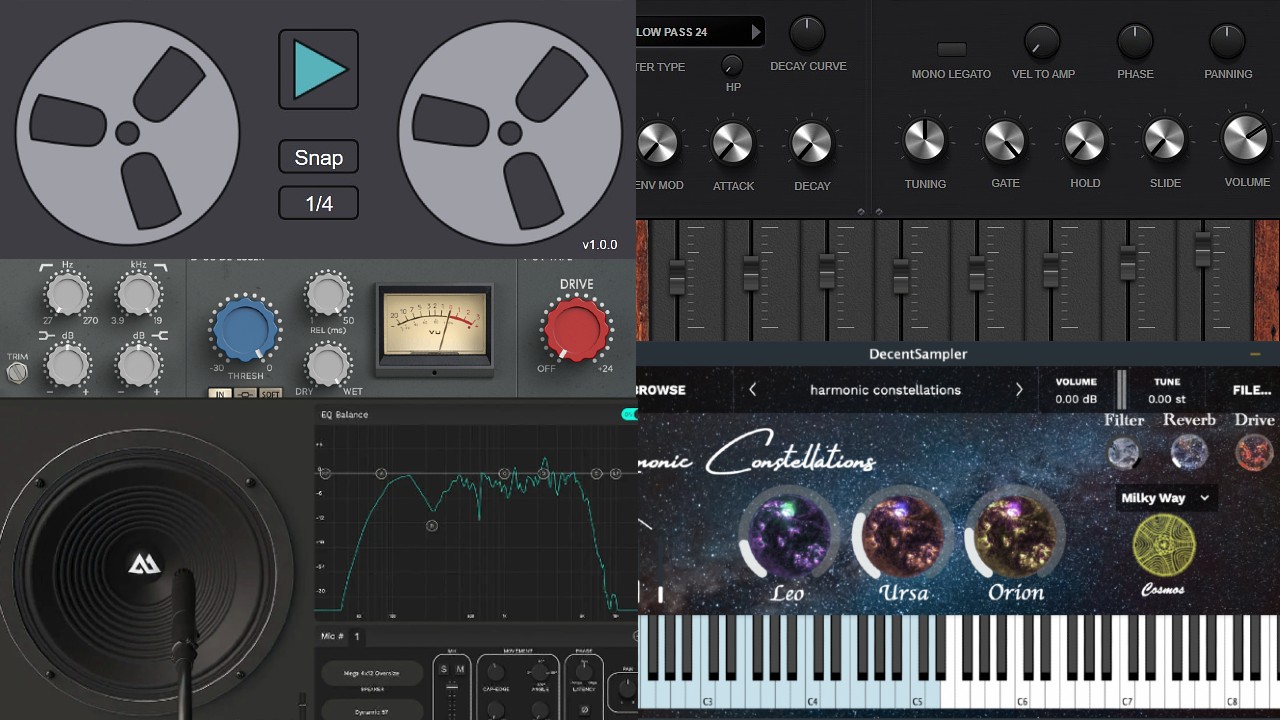This screenshot has height=720, width=1280.
Task: Click the Snap button in tape plugin
Action: point(319,157)
